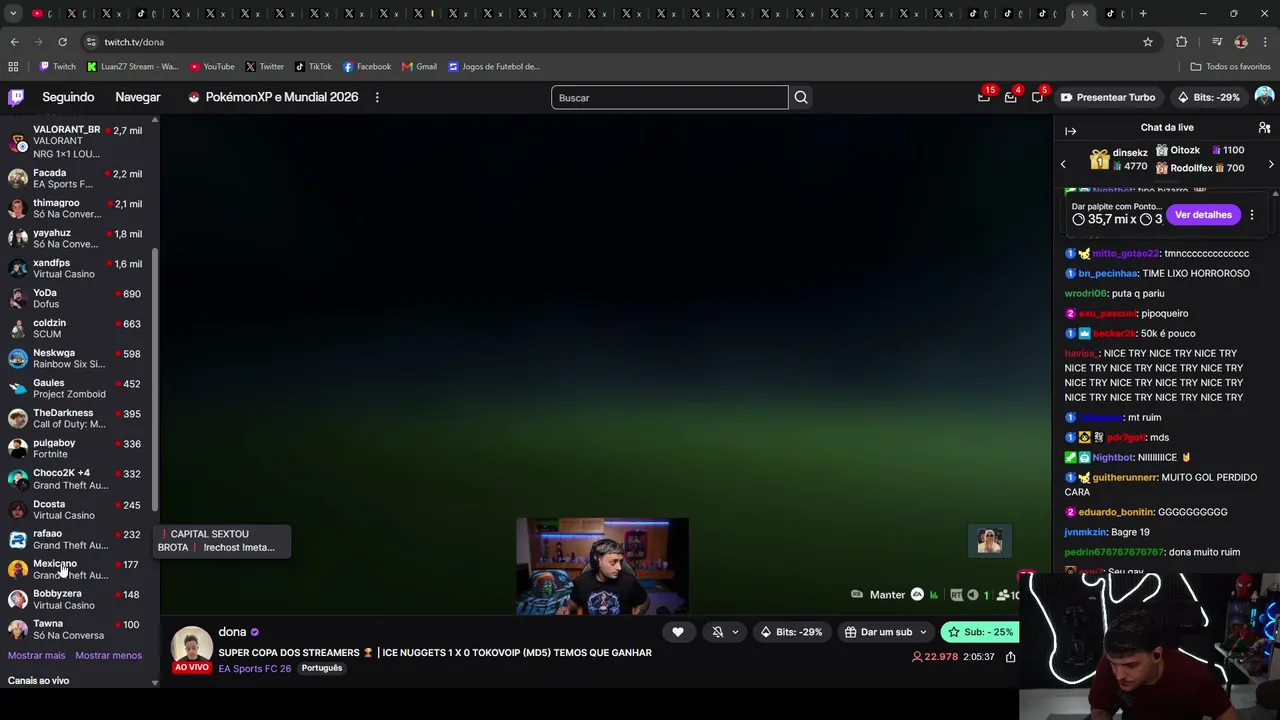Open the tab search dropdown arrow
Viewport: 1280px width, 720px height.
(14, 14)
